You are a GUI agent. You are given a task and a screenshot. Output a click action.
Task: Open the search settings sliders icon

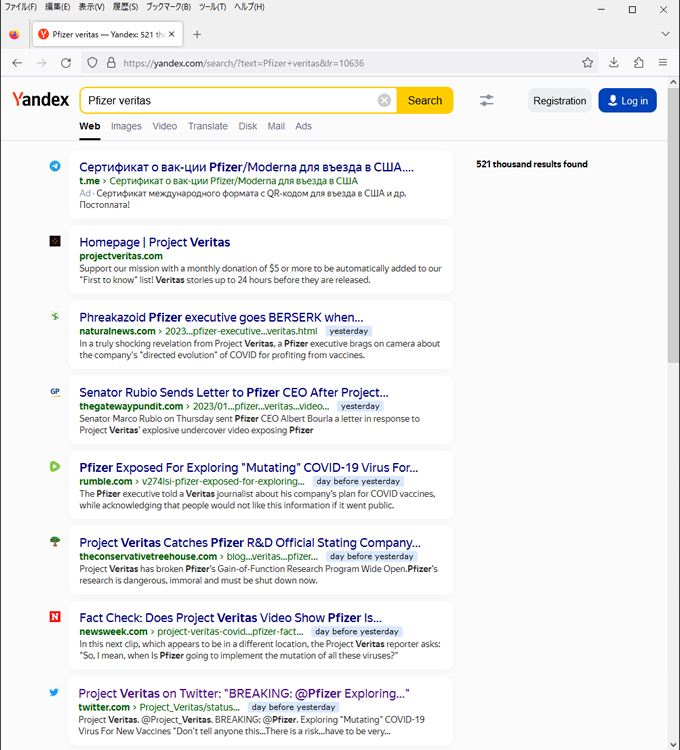click(486, 100)
